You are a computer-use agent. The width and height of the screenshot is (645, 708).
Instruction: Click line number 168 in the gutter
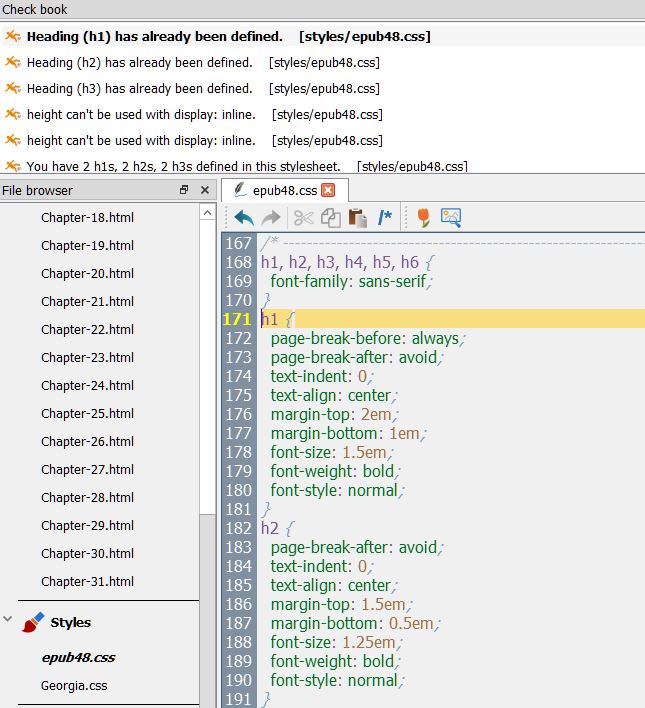pos(238,262)
